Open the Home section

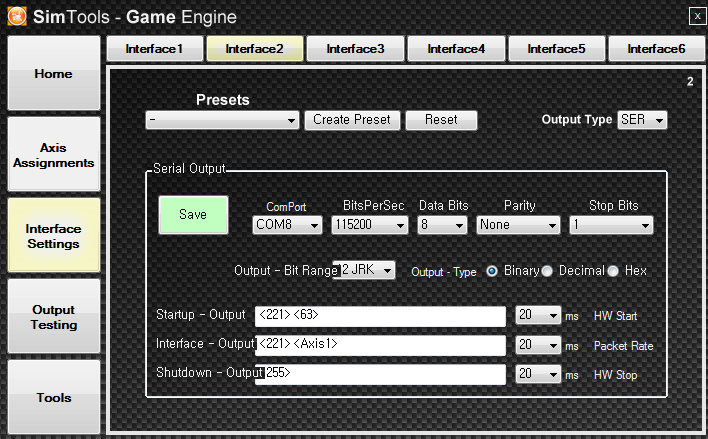click(x=54, y=73)
